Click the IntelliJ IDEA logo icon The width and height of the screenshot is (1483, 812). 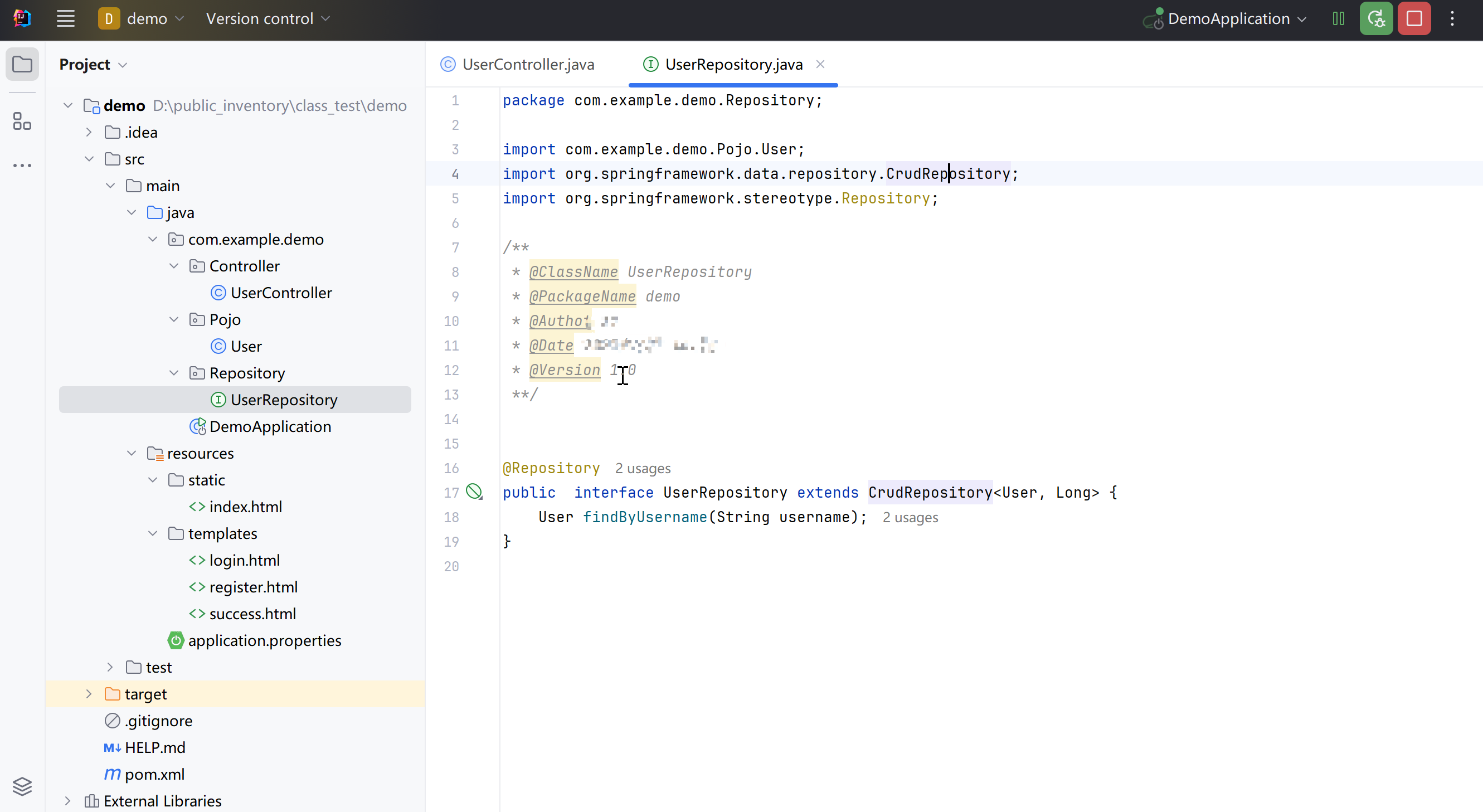point(22,18)
